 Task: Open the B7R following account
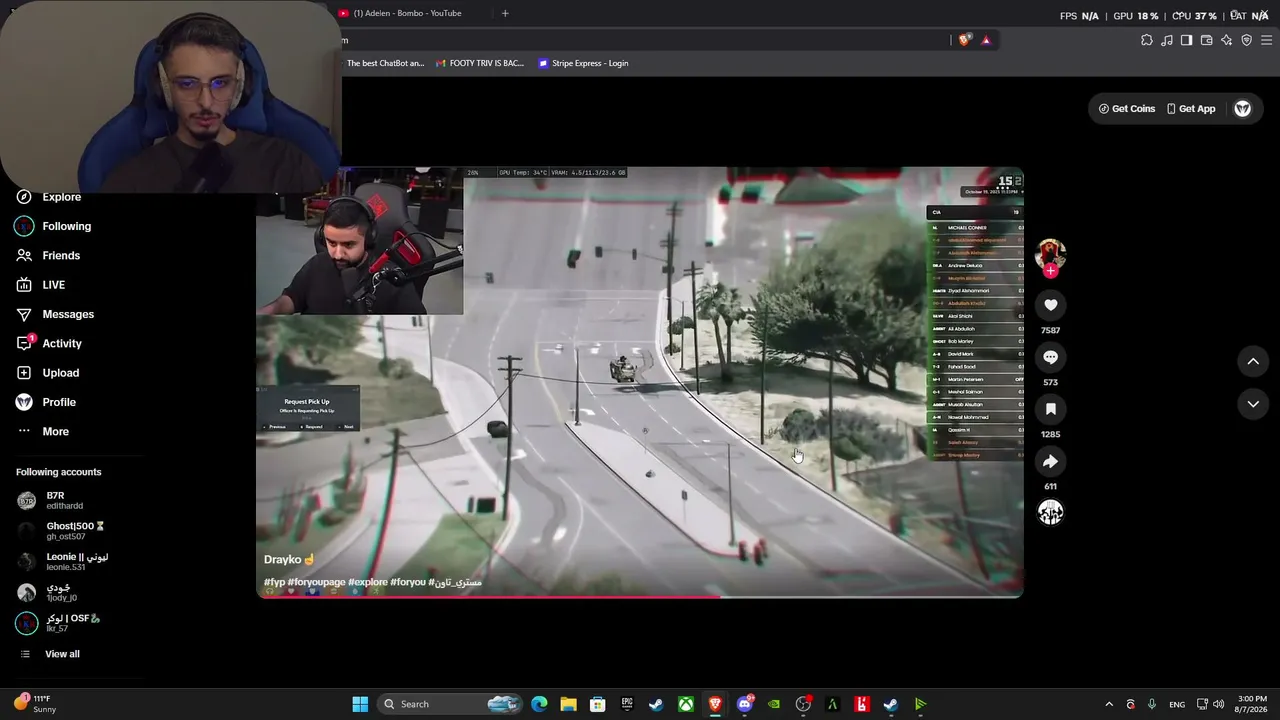click(50, 500)
